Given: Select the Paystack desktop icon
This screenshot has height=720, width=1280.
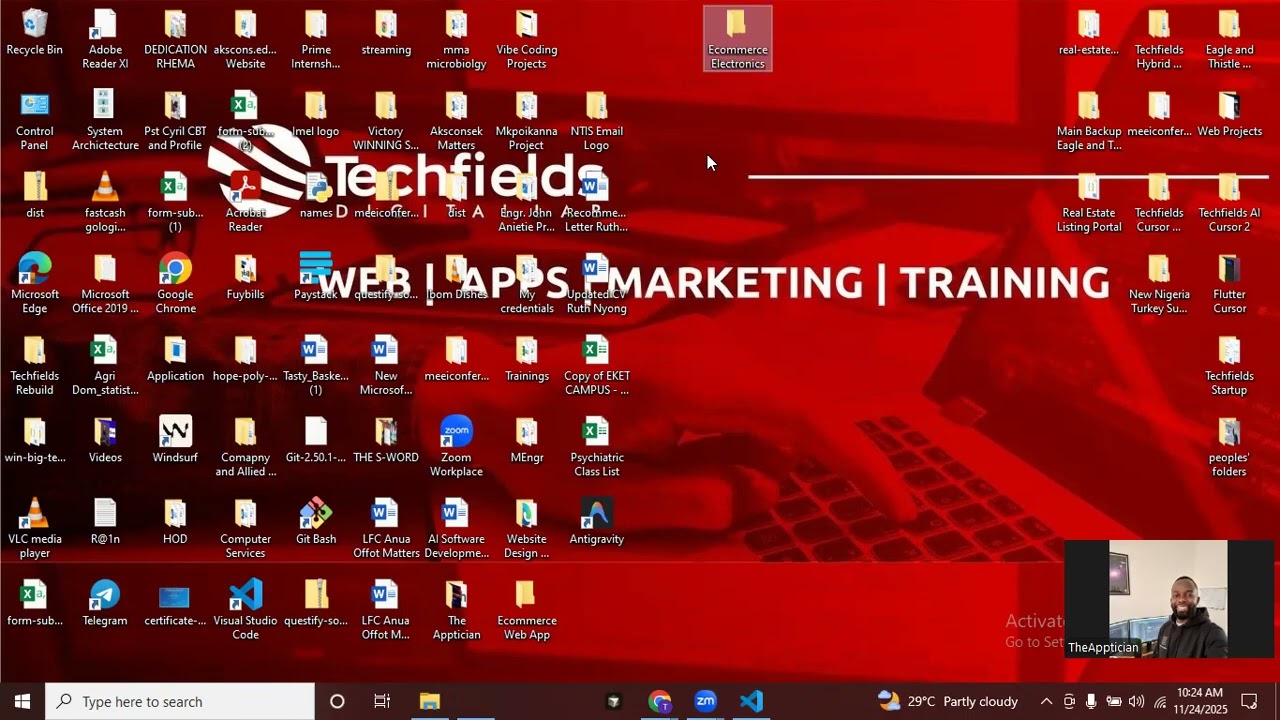Looking at the screenshot, I should click(x=316, y=277).
